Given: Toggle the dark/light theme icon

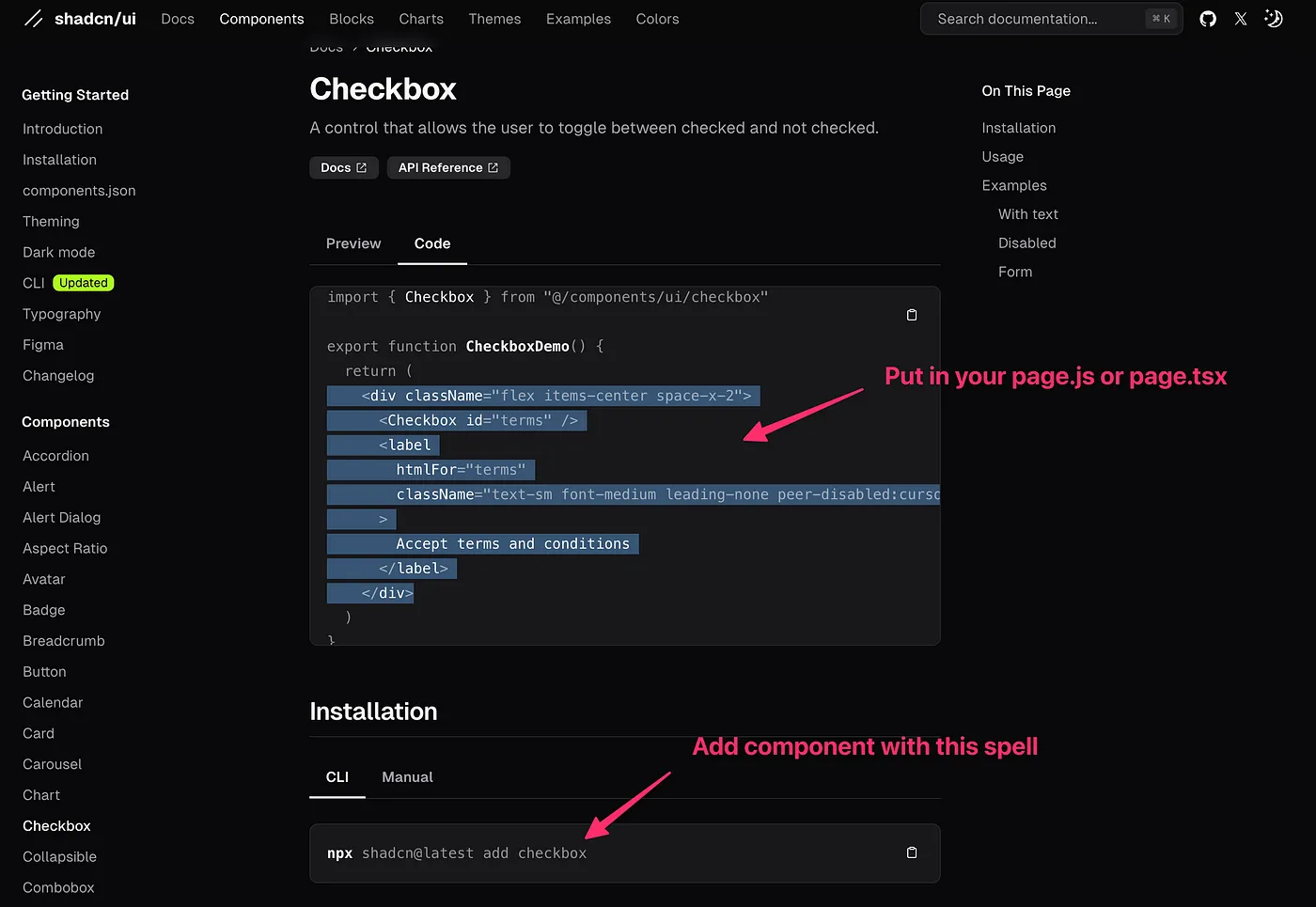Looking at the screenshot, I should tap(1274, 19).
